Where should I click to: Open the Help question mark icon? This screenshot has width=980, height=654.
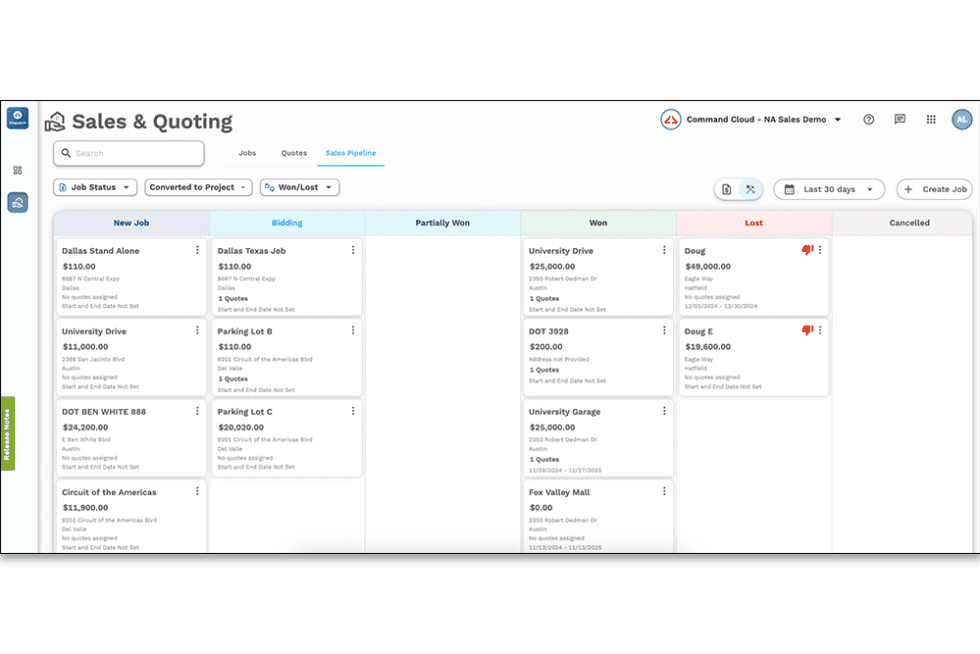[x=868, y=119]
